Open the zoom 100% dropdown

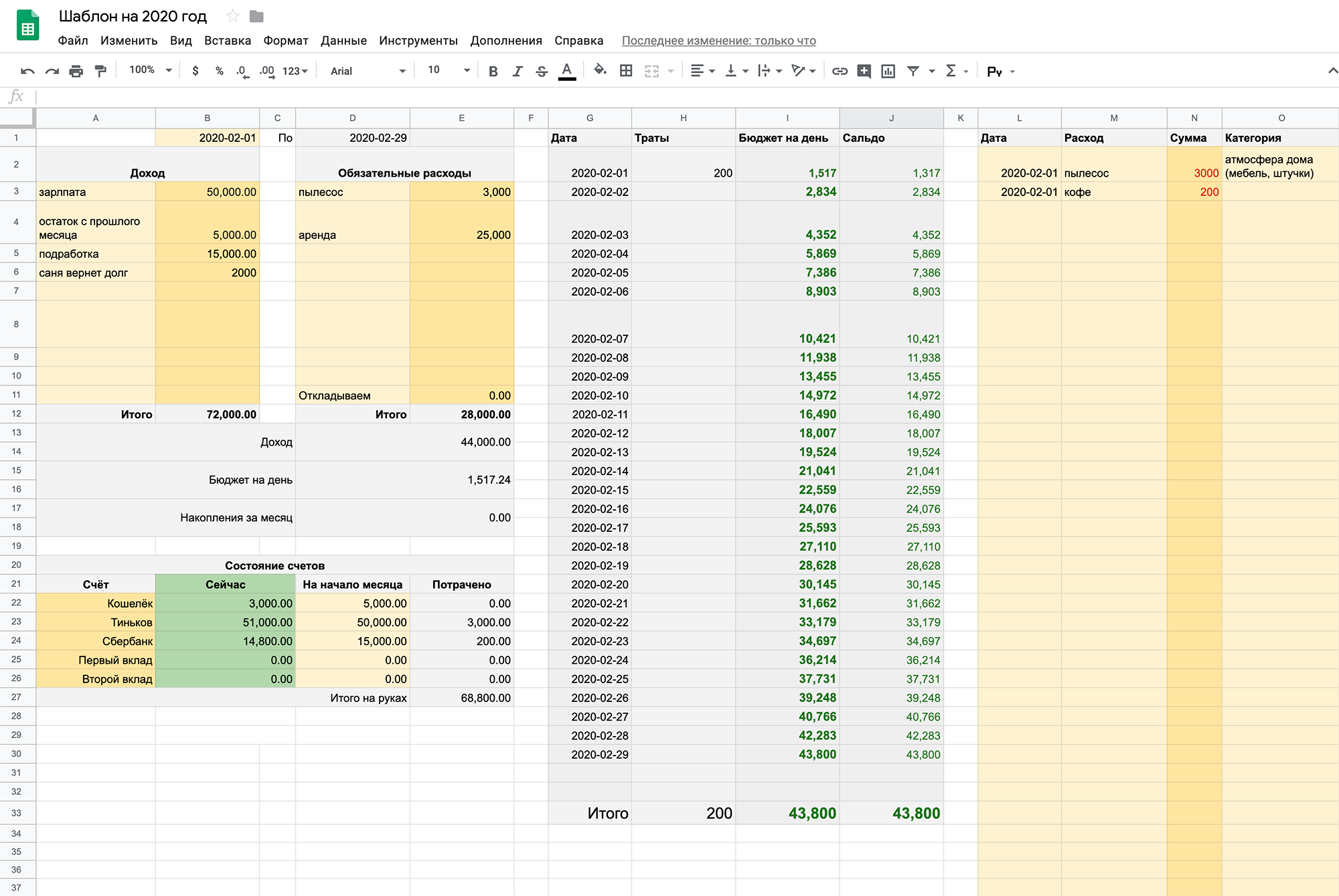pyautogui.click(x=151, y=70)
